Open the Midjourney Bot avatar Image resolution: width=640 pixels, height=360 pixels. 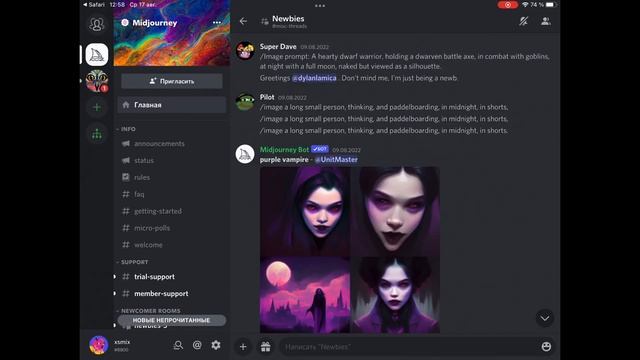click(245, 154)
